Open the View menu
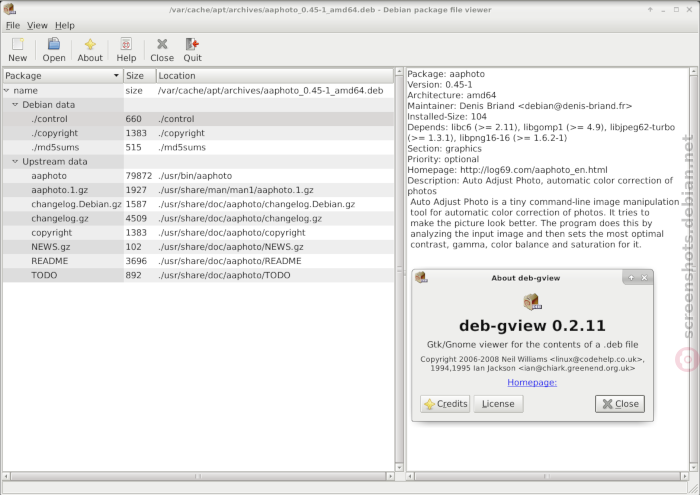Image resolution: width=700 pixels, height=495 pixels. [x=37, y=25]
